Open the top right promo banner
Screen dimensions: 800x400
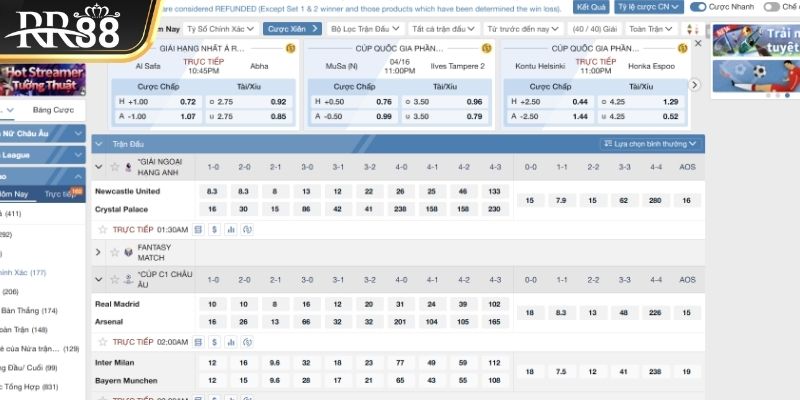[x=756, y=40]
